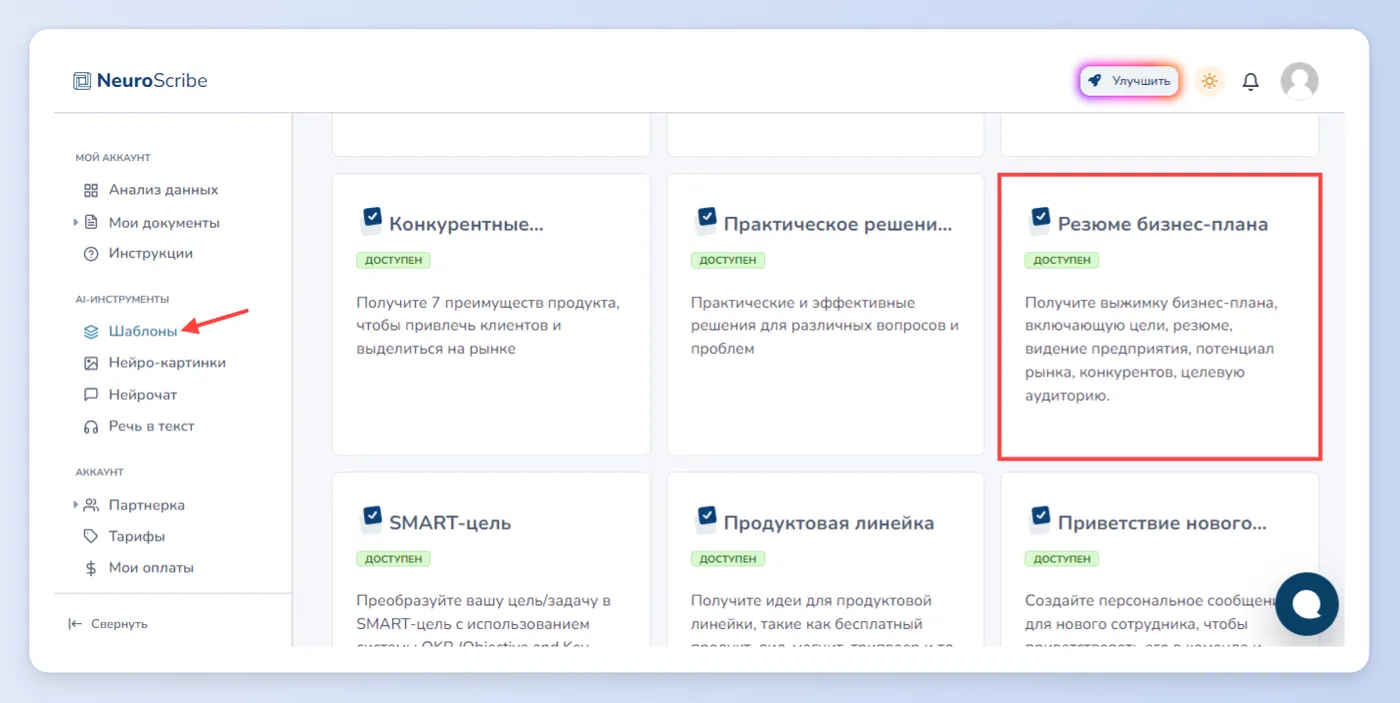Click the Улучшить upgrade button

pyautogui.click(x=1129, y=81)
